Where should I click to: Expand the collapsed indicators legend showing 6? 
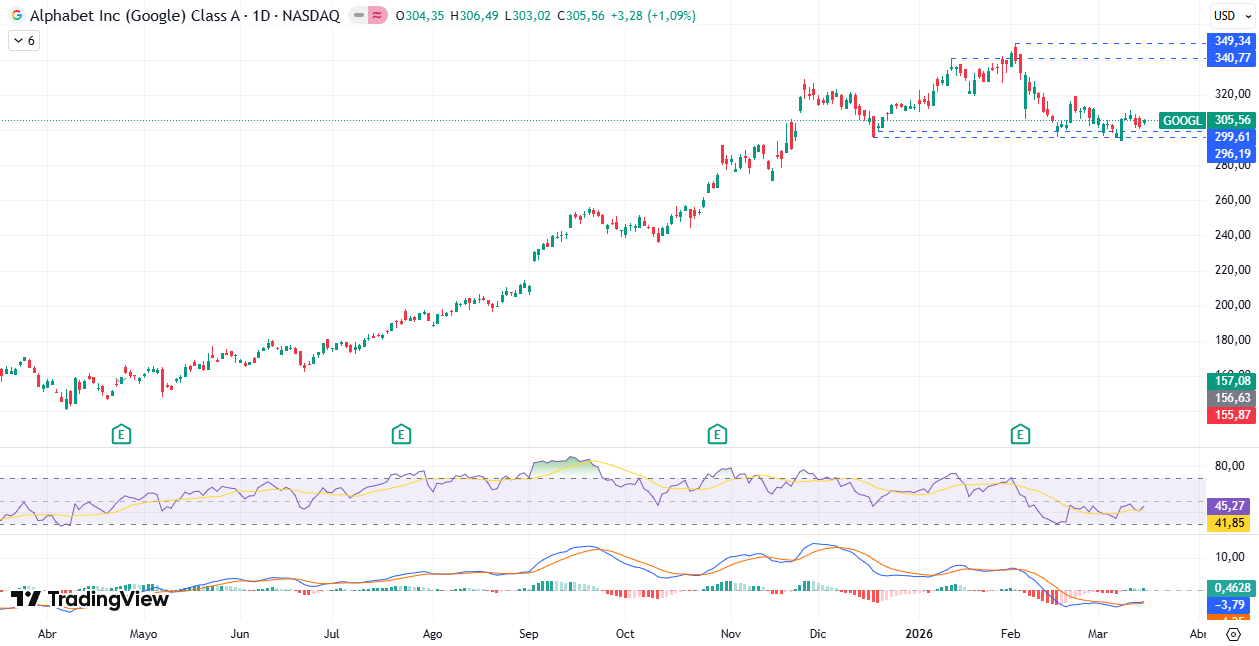[23, 41]
